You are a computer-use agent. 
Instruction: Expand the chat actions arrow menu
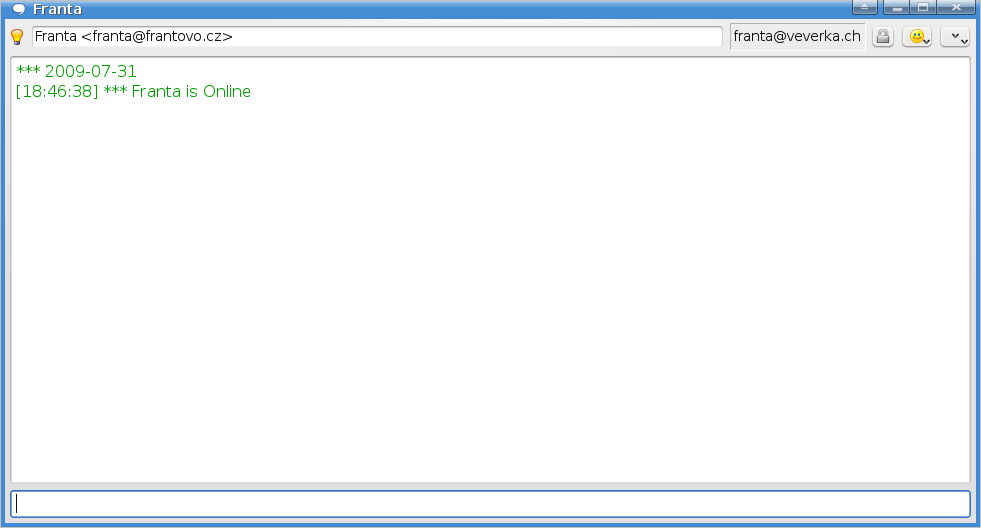point(955,36)
